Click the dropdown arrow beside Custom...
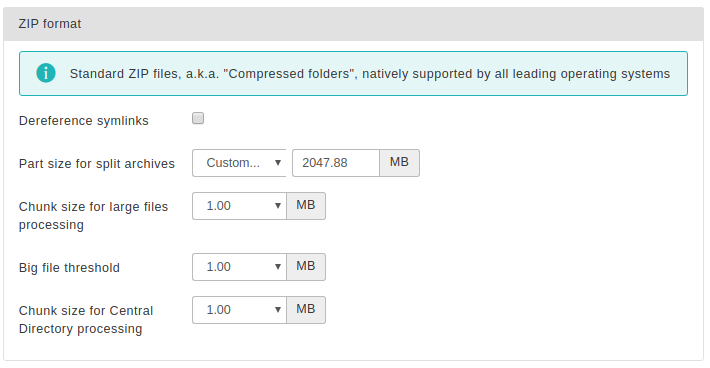This screenshot has height=368, width=710. pos(278,163)
